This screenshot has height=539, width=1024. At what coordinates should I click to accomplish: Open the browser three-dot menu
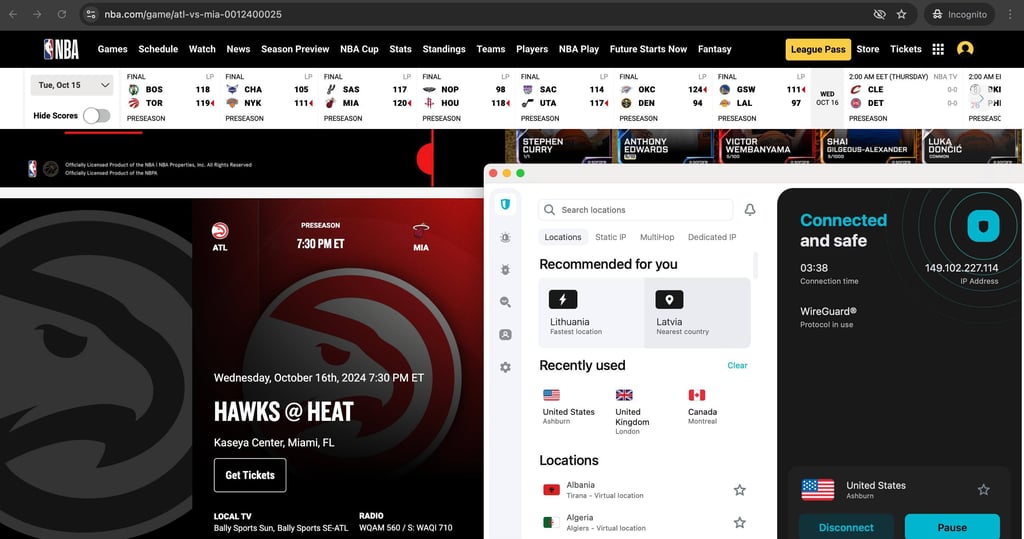coord(1010,14)
